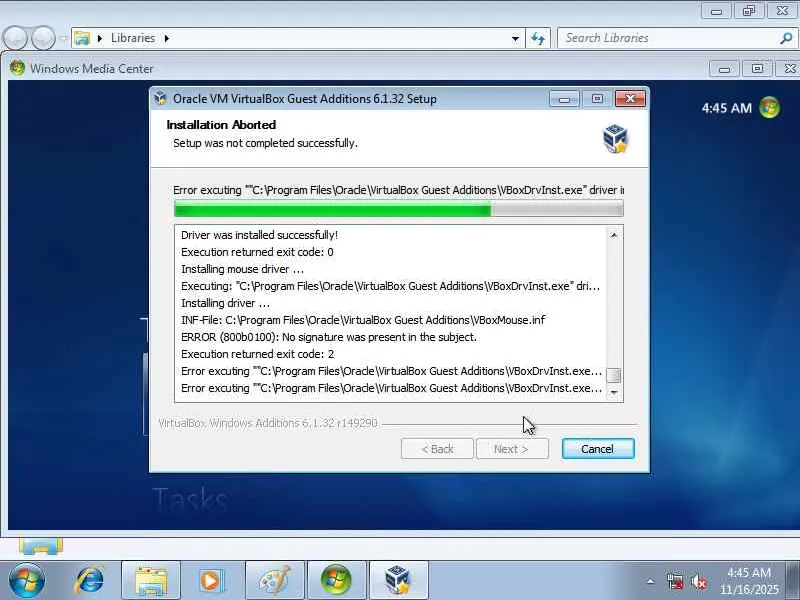Screen dimensions: 800x600
Task: Select the log line starting with 'Executing:'
Action: tap(390, 286)
